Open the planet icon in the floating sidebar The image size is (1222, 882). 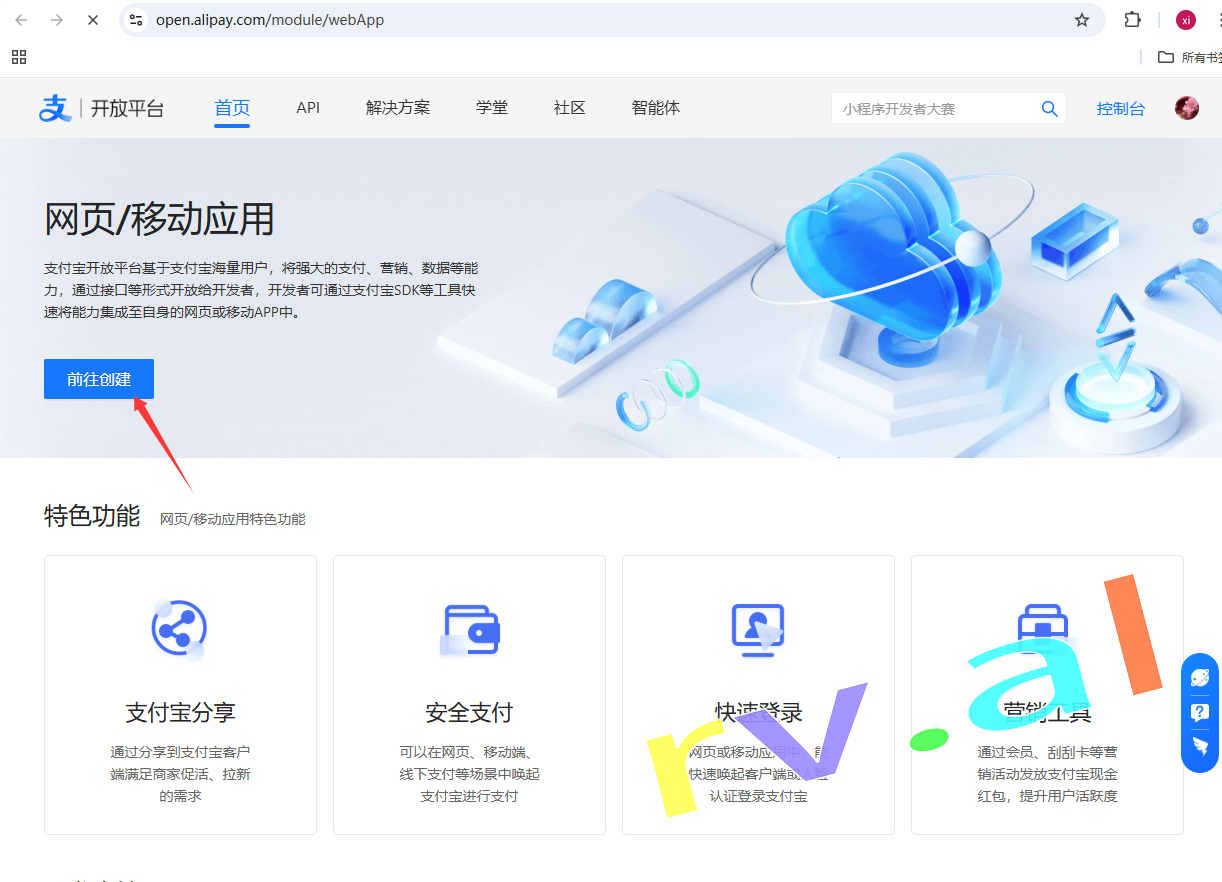click(1200, 678)
